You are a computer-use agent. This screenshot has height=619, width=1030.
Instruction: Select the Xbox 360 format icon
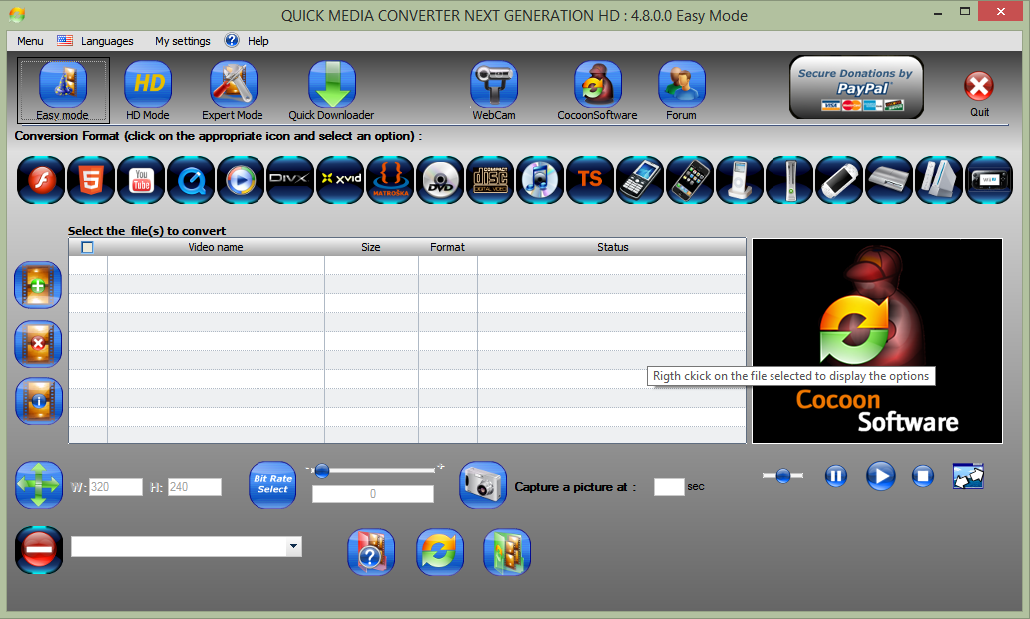tap(790, 179)
